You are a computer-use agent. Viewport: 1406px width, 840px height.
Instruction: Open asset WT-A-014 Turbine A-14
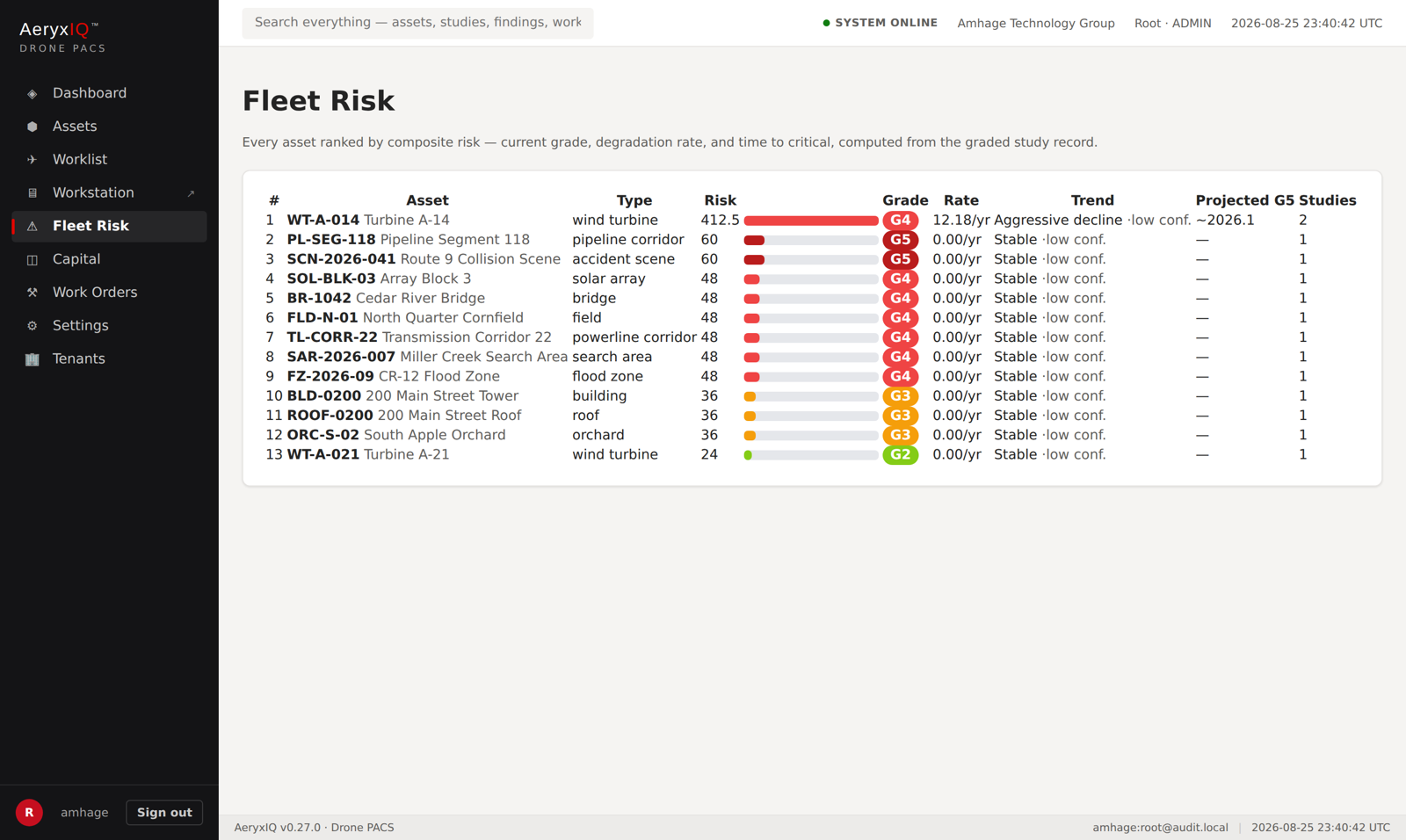(368, 221)
